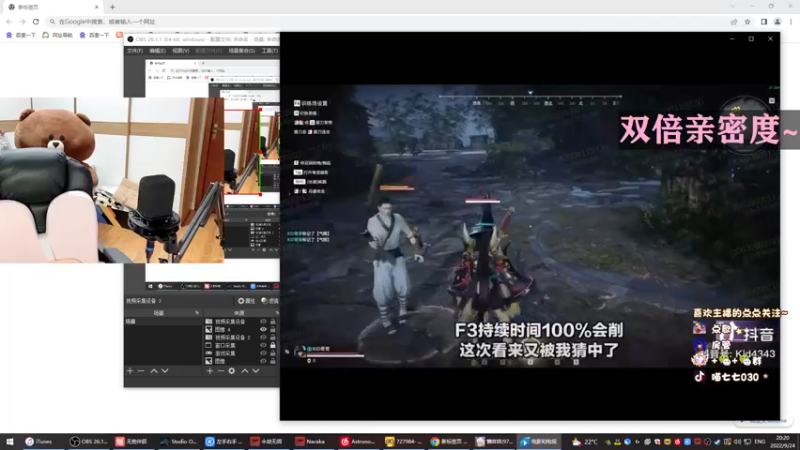
Task: Switch to Astrono... taskbar item
Action: pos(357,442)
